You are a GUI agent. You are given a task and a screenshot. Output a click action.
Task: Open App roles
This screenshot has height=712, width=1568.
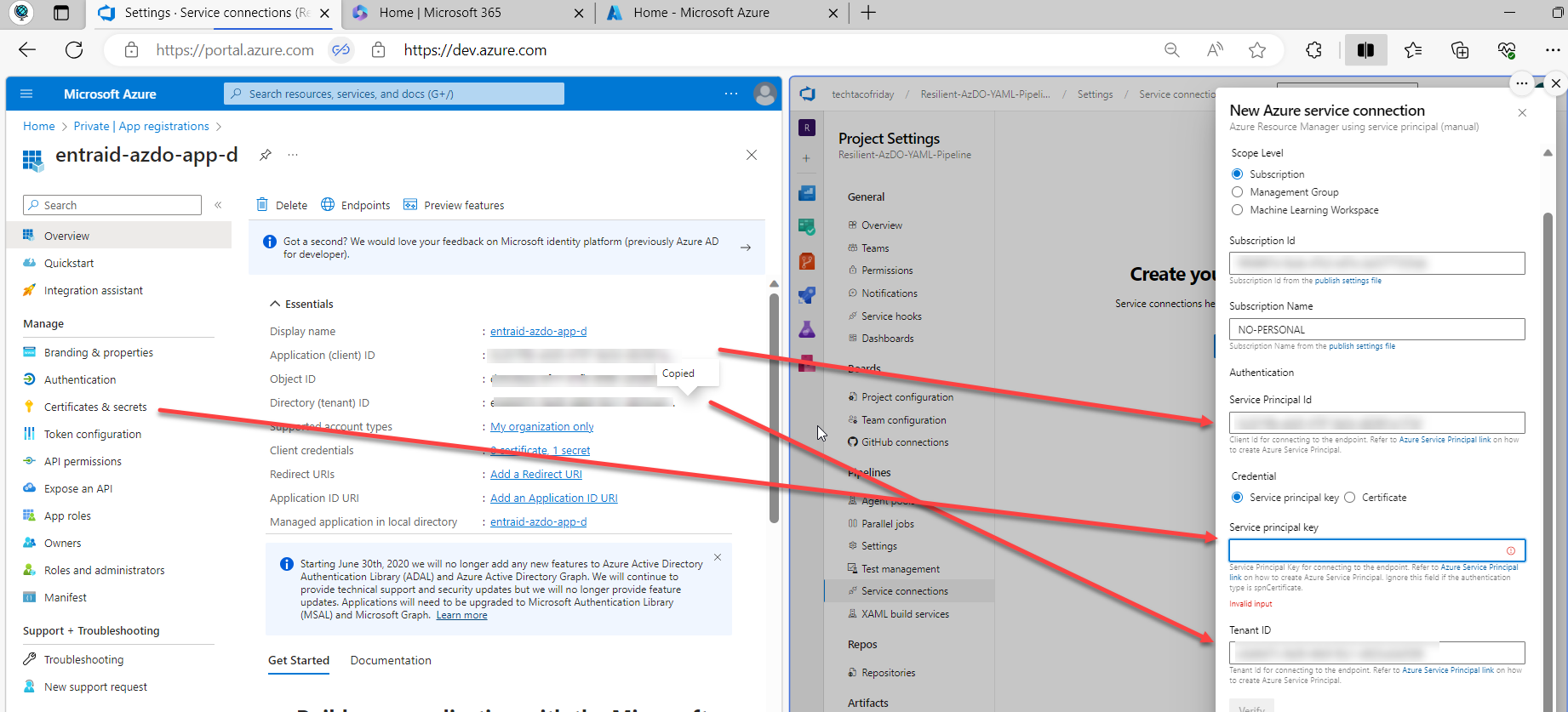pos(67,515)
